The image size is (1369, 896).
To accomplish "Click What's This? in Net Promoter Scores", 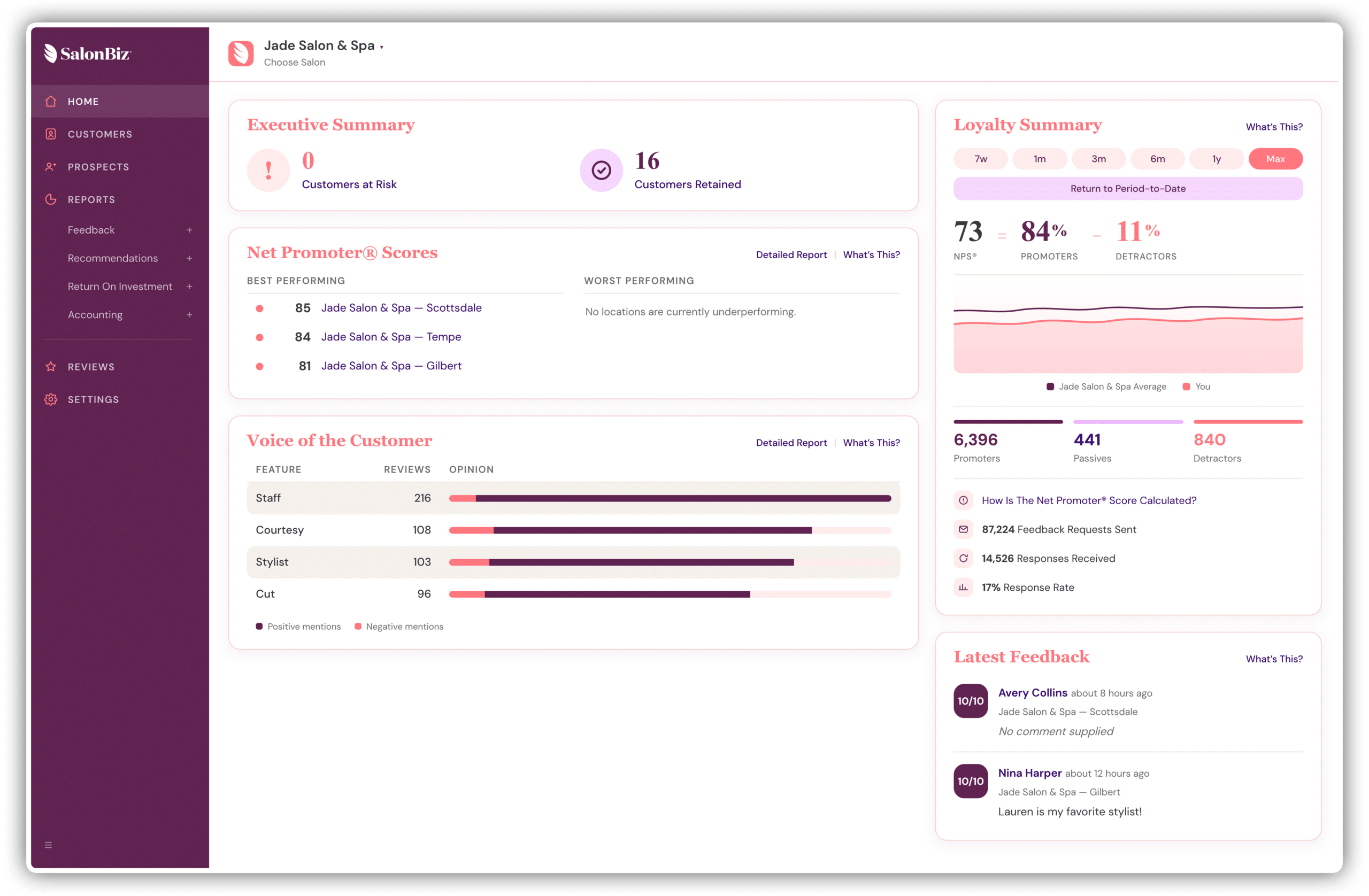I will [872, 255].
